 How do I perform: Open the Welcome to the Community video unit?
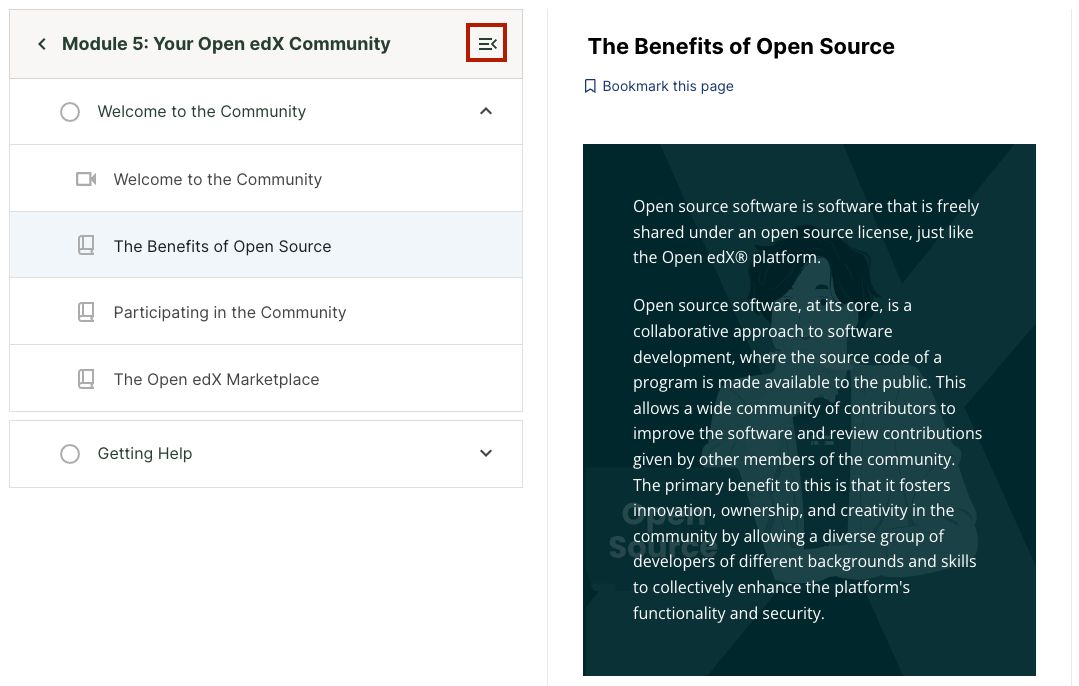218,180
